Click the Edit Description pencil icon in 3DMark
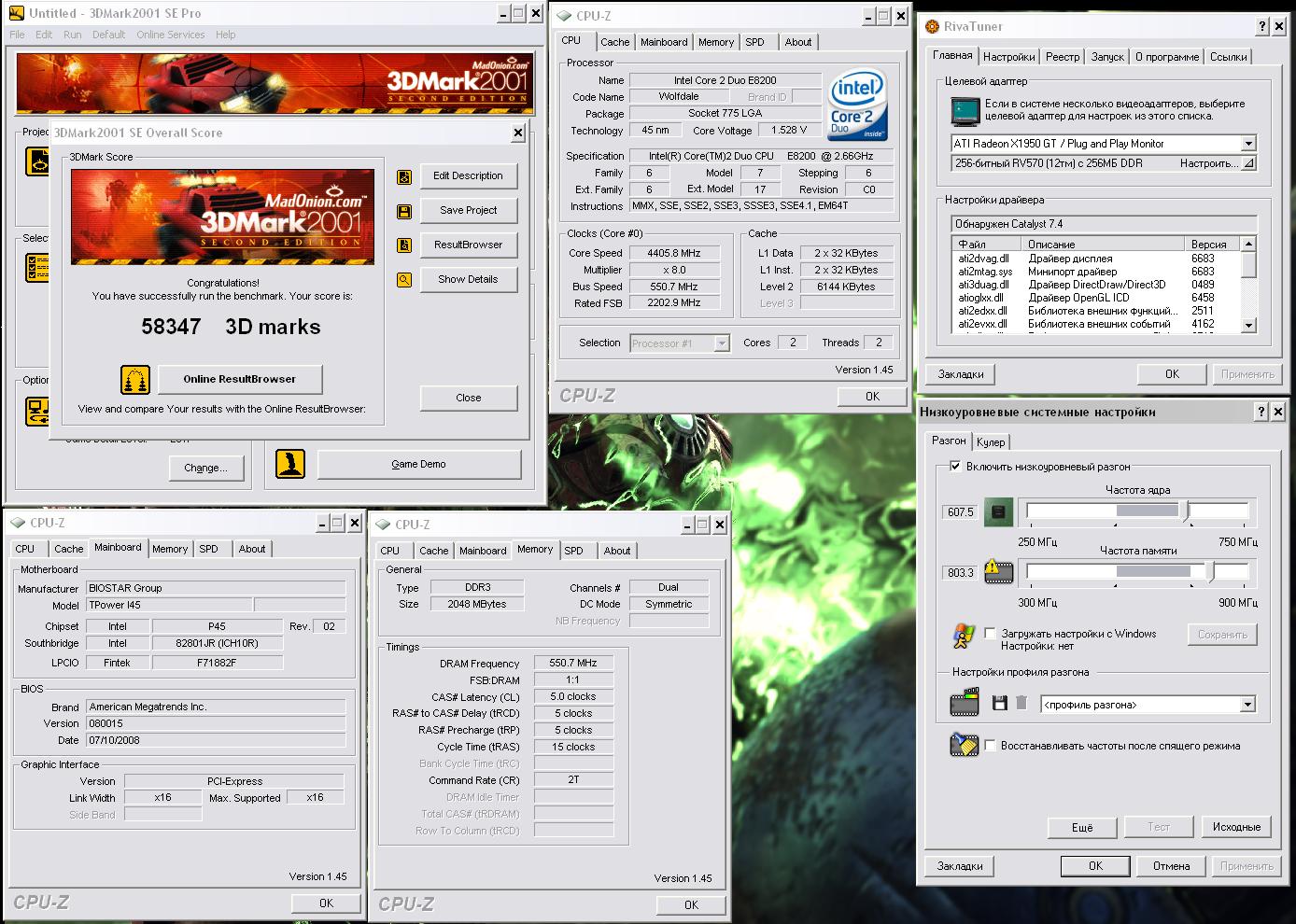The image size is (1296, 924). (404, 176)
